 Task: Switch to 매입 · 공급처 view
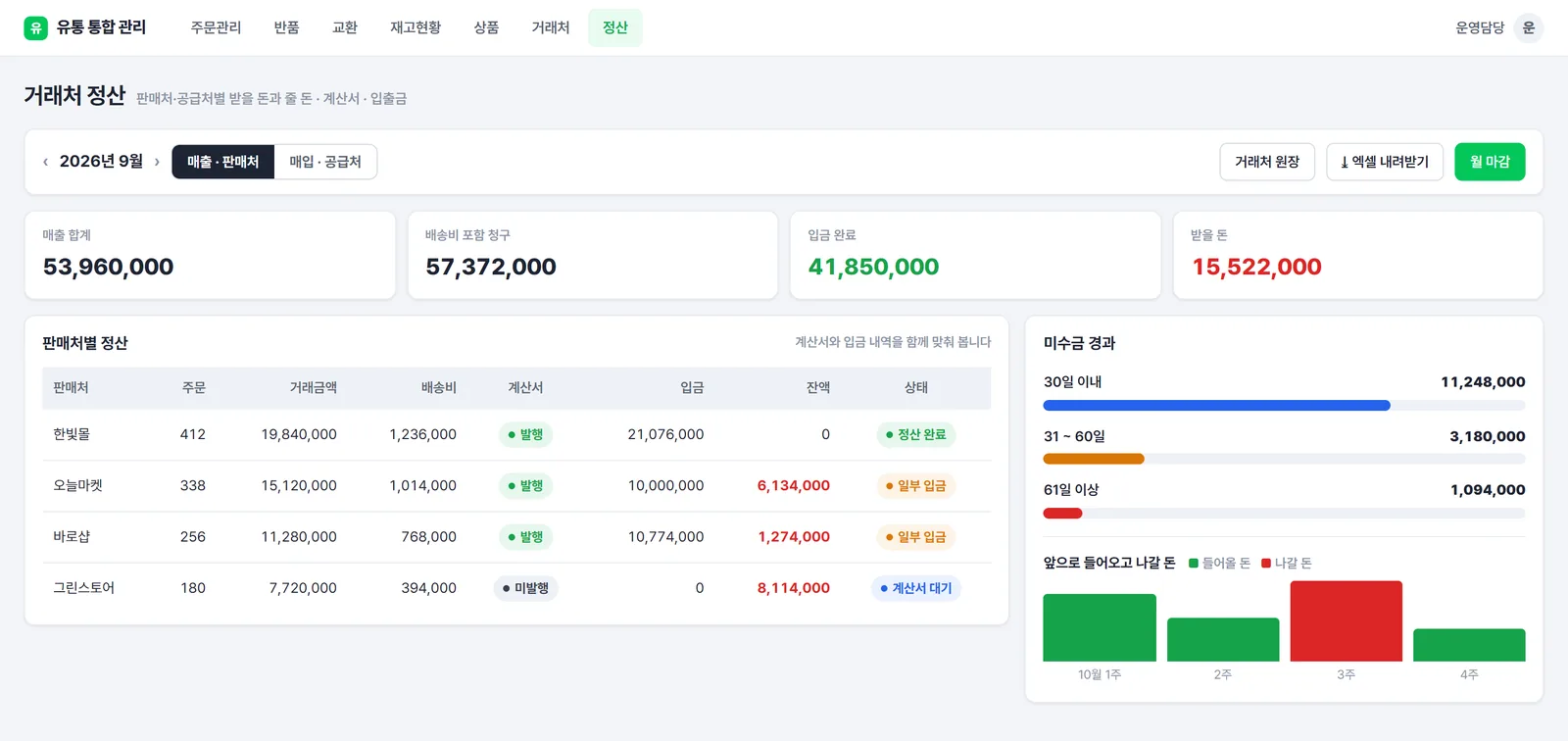coord(325,162)
